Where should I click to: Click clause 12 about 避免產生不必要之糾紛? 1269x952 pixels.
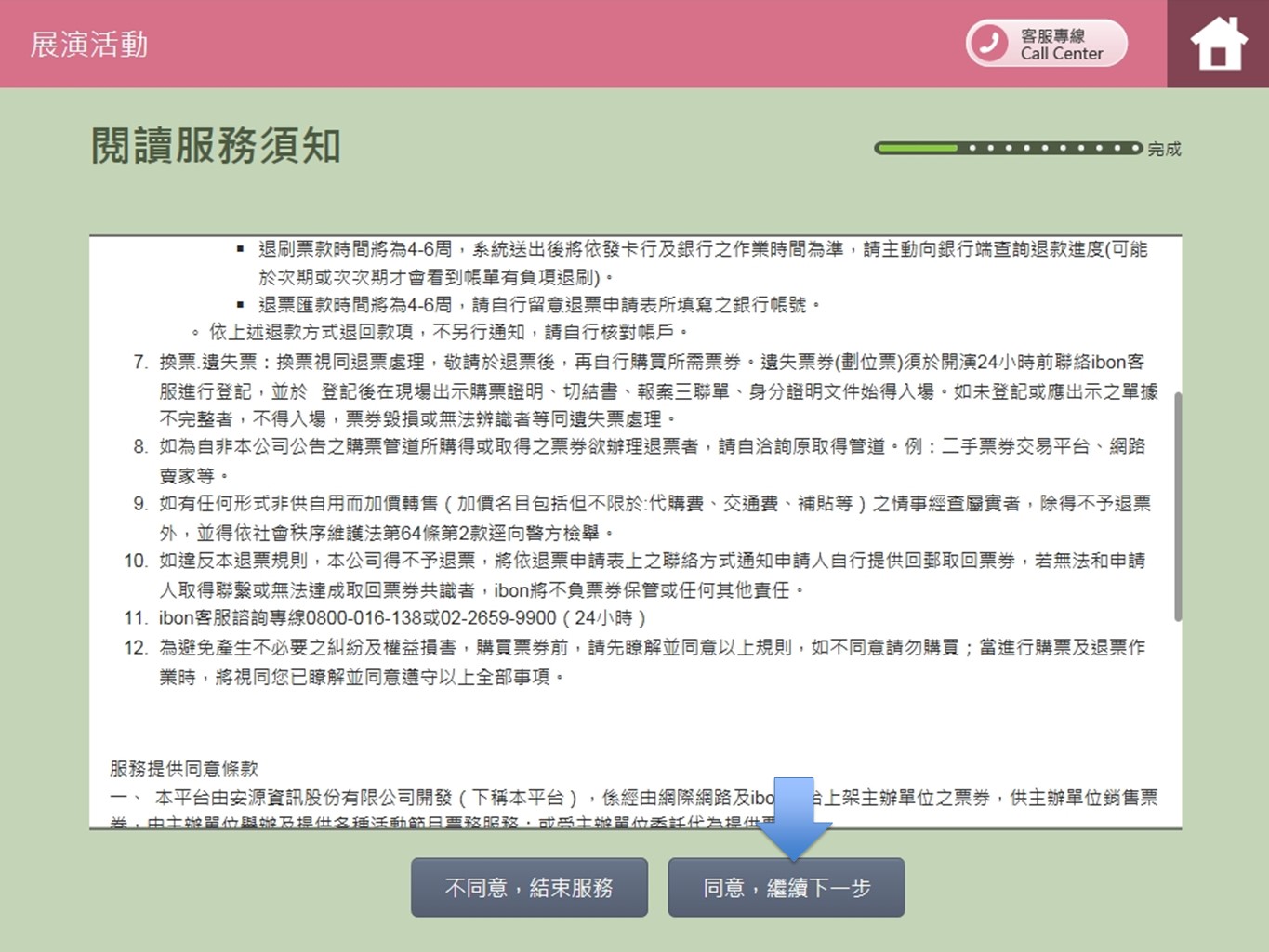tap(635, 661)
